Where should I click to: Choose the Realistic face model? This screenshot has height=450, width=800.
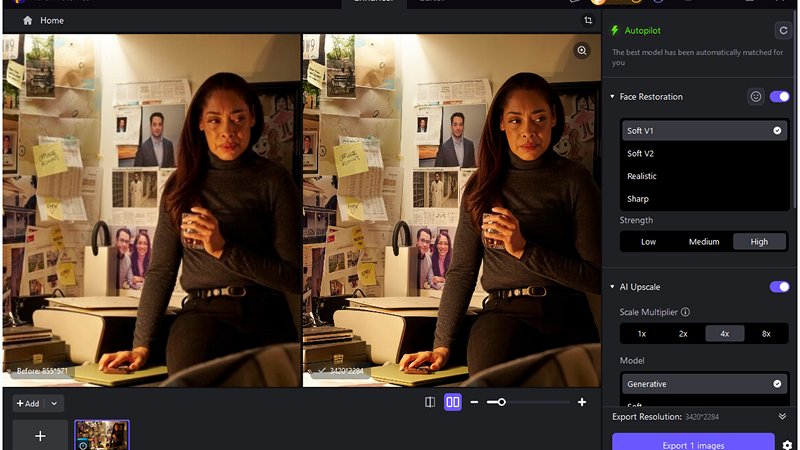coord(704,176)
